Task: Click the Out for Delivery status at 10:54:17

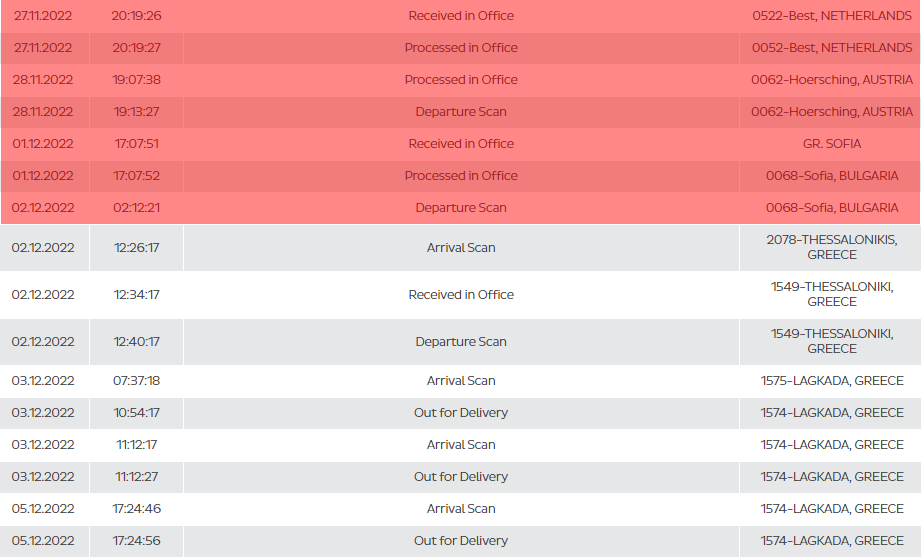Action: pyautogui.click(x=461, y=413)
